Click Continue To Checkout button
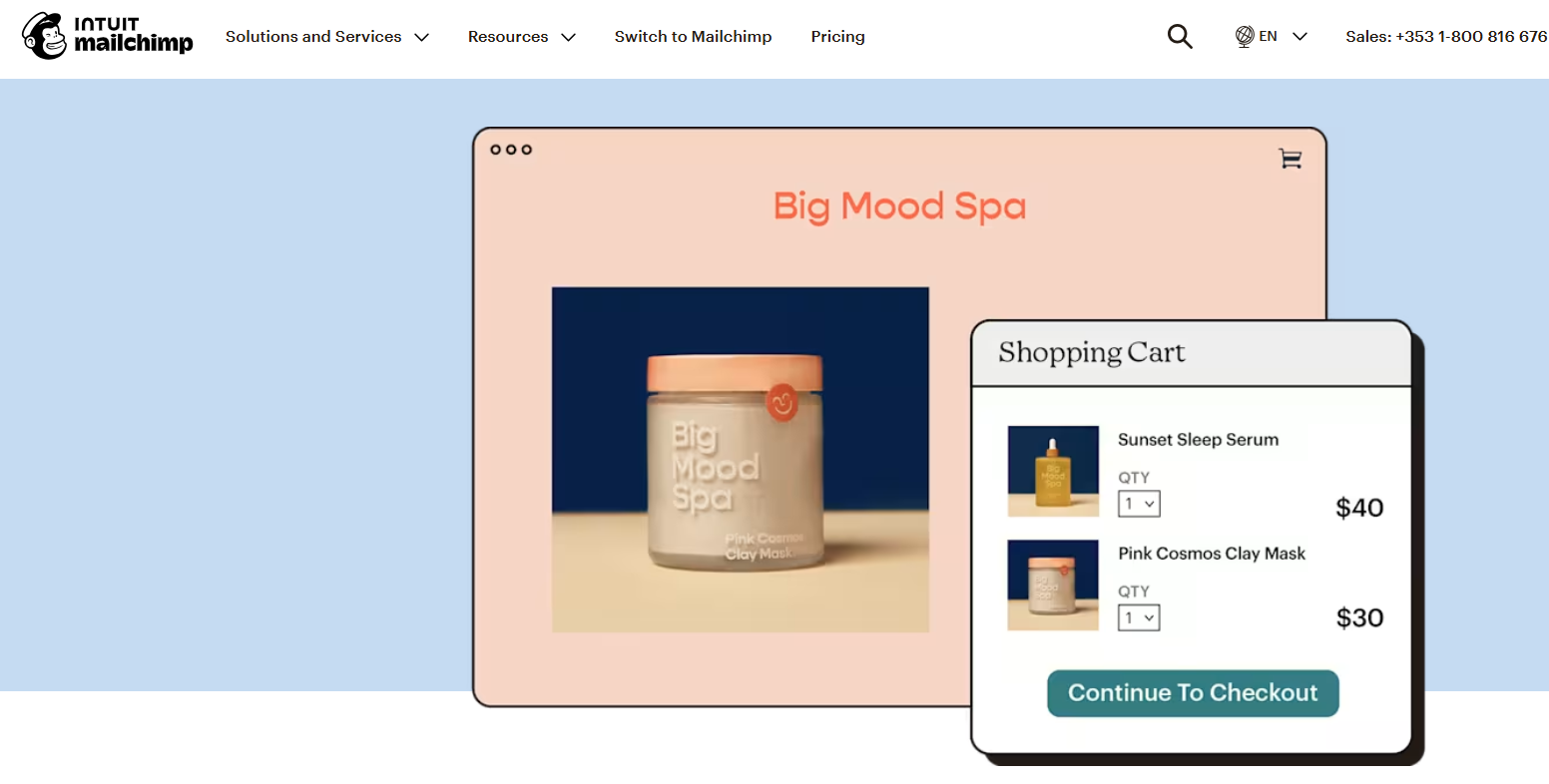 (1193, 693)
